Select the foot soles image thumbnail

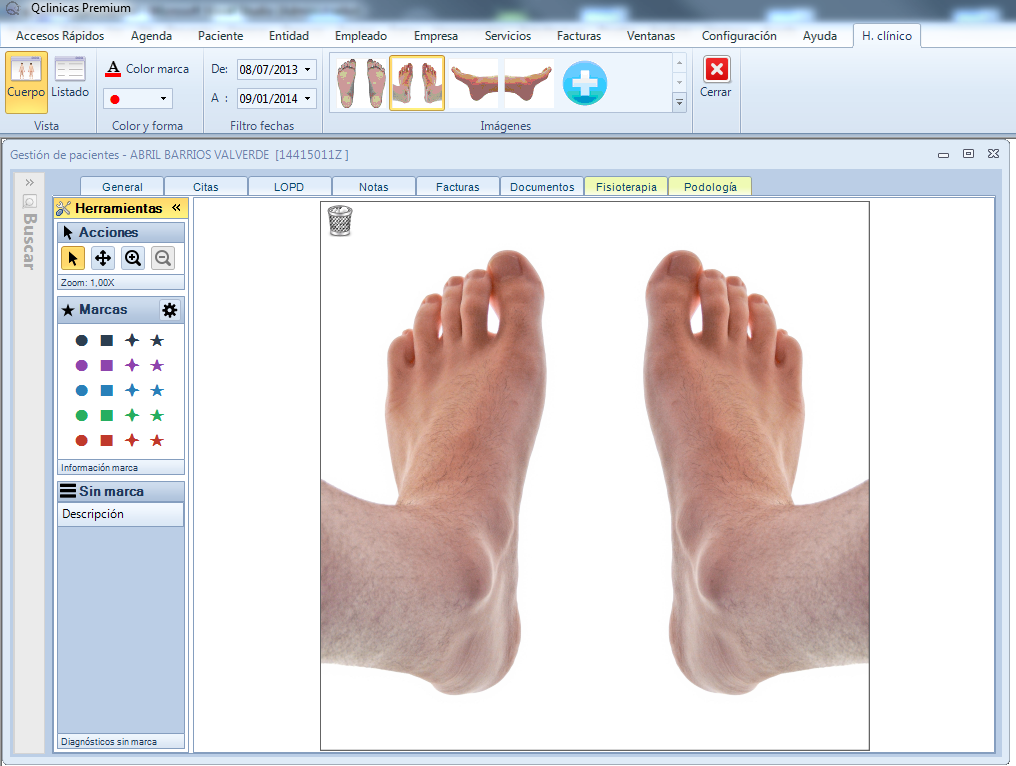coord(360,83)
